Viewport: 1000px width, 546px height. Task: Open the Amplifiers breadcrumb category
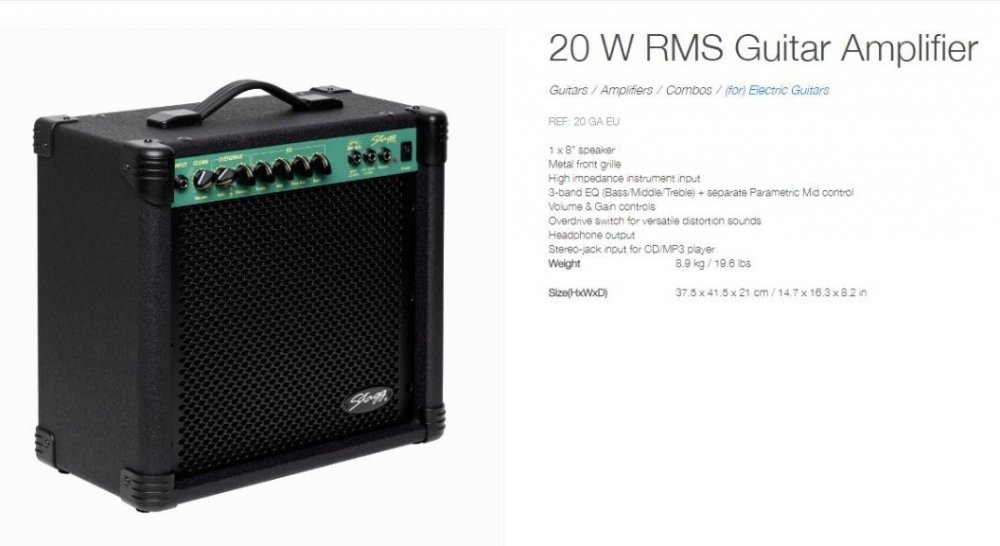point(626,91)
